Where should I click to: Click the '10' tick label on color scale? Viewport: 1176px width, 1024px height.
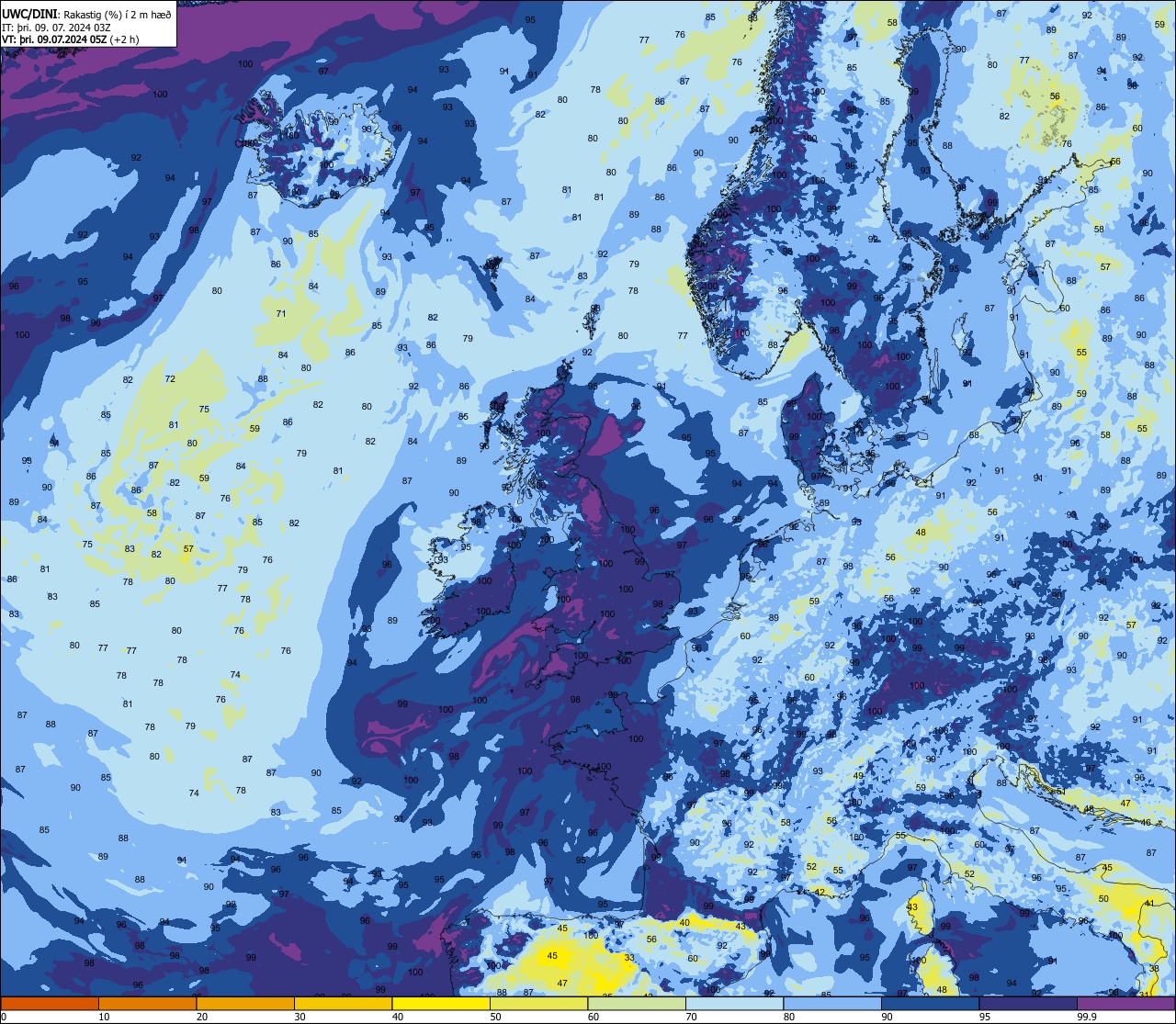pyautogui.click(x=104, y=1017)
